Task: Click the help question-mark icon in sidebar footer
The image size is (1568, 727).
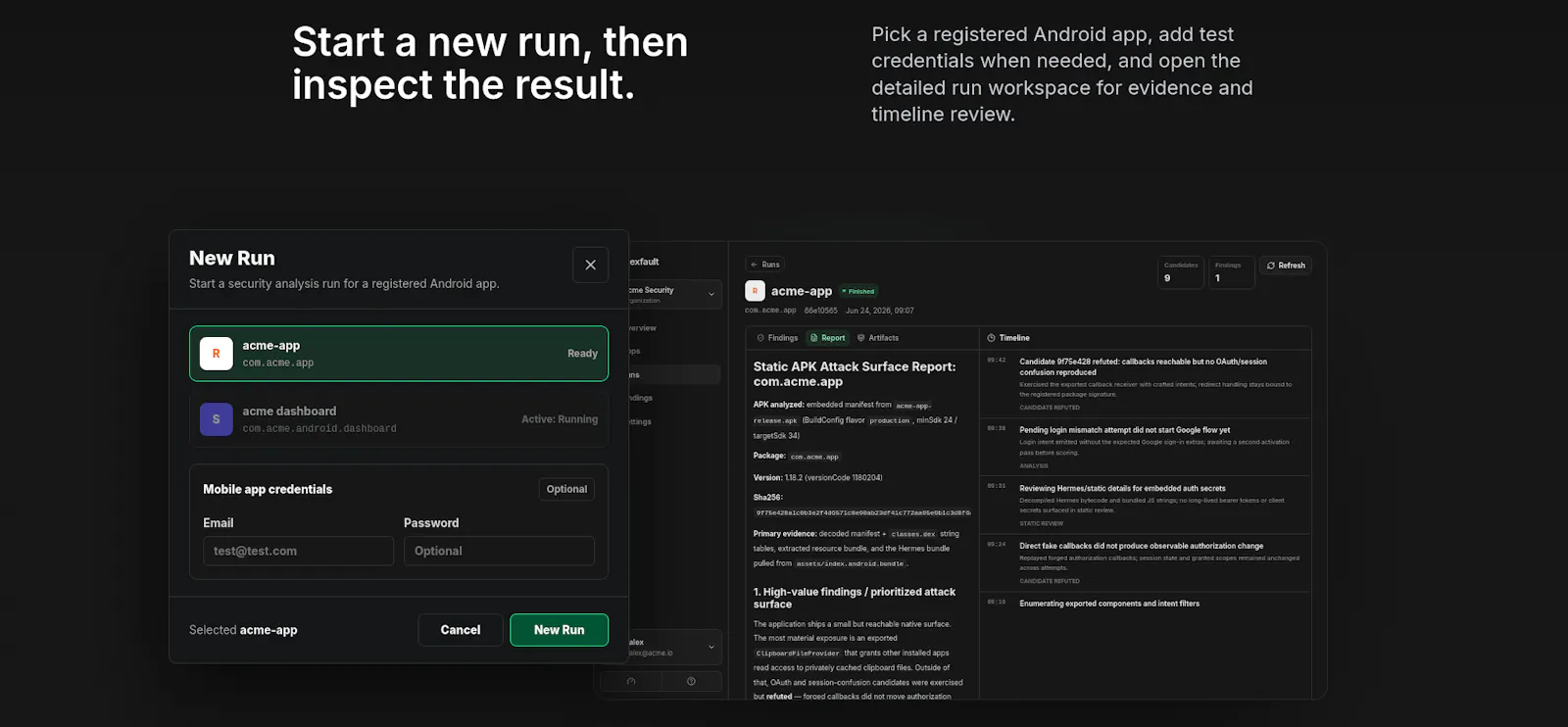Action: click(691, 681)
